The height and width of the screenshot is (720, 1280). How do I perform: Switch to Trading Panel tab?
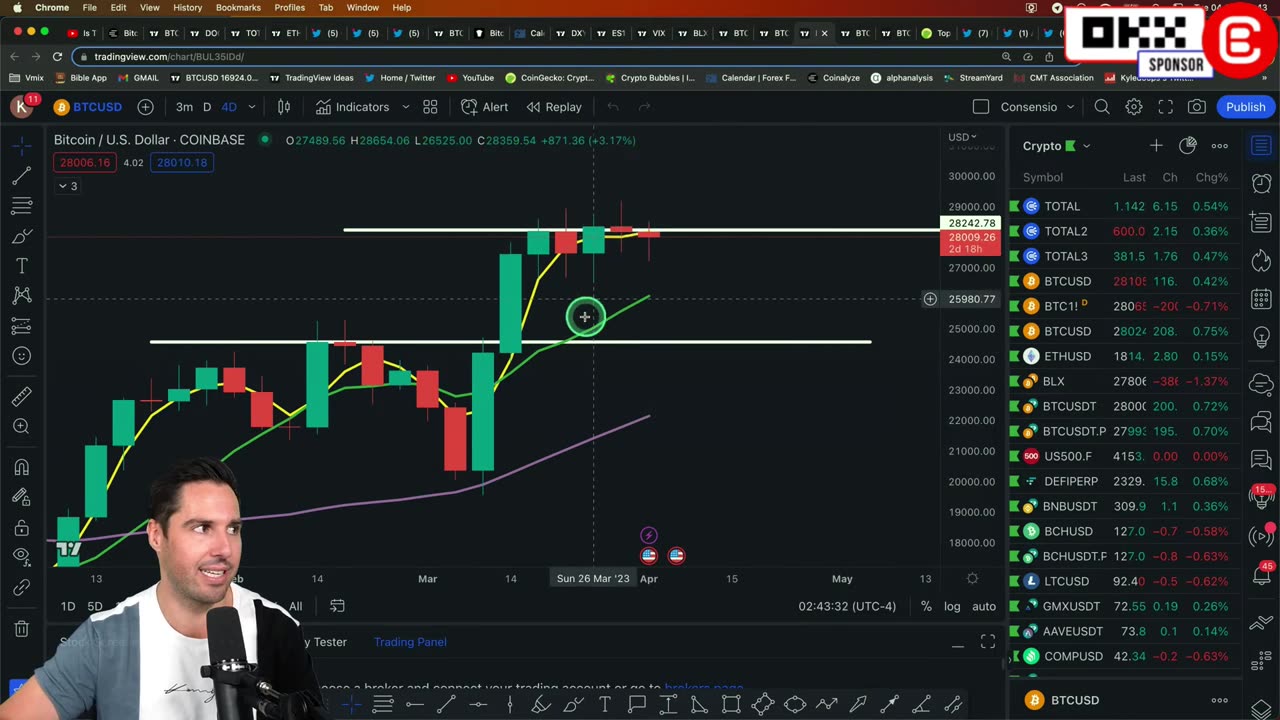pyautogui.click(x=410, y=642)
